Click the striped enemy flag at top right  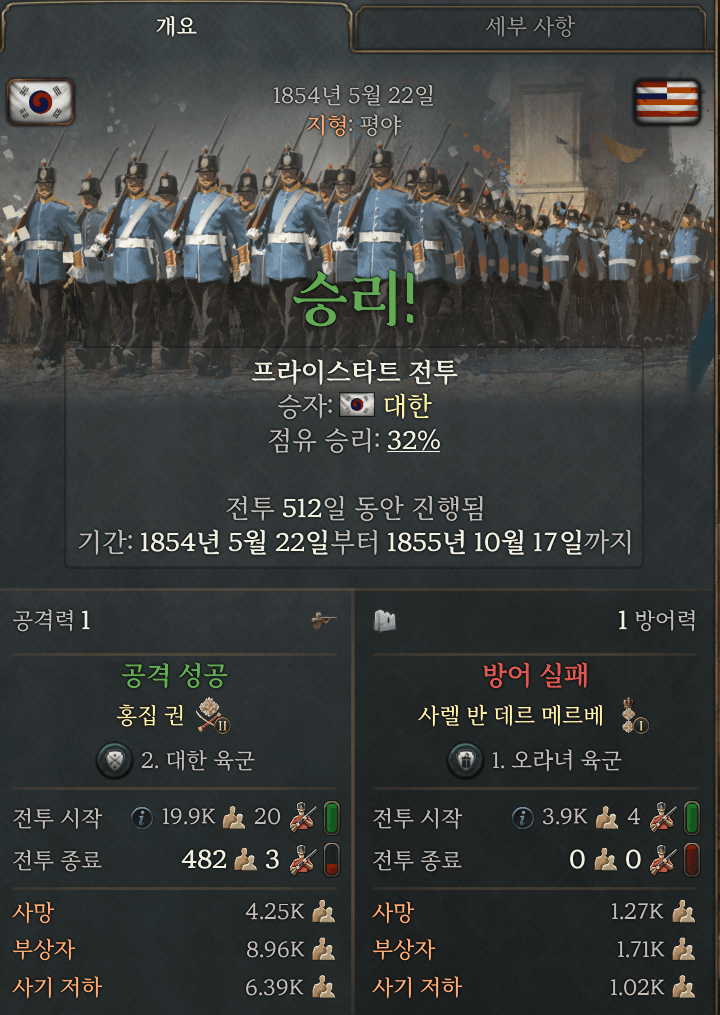668,102
